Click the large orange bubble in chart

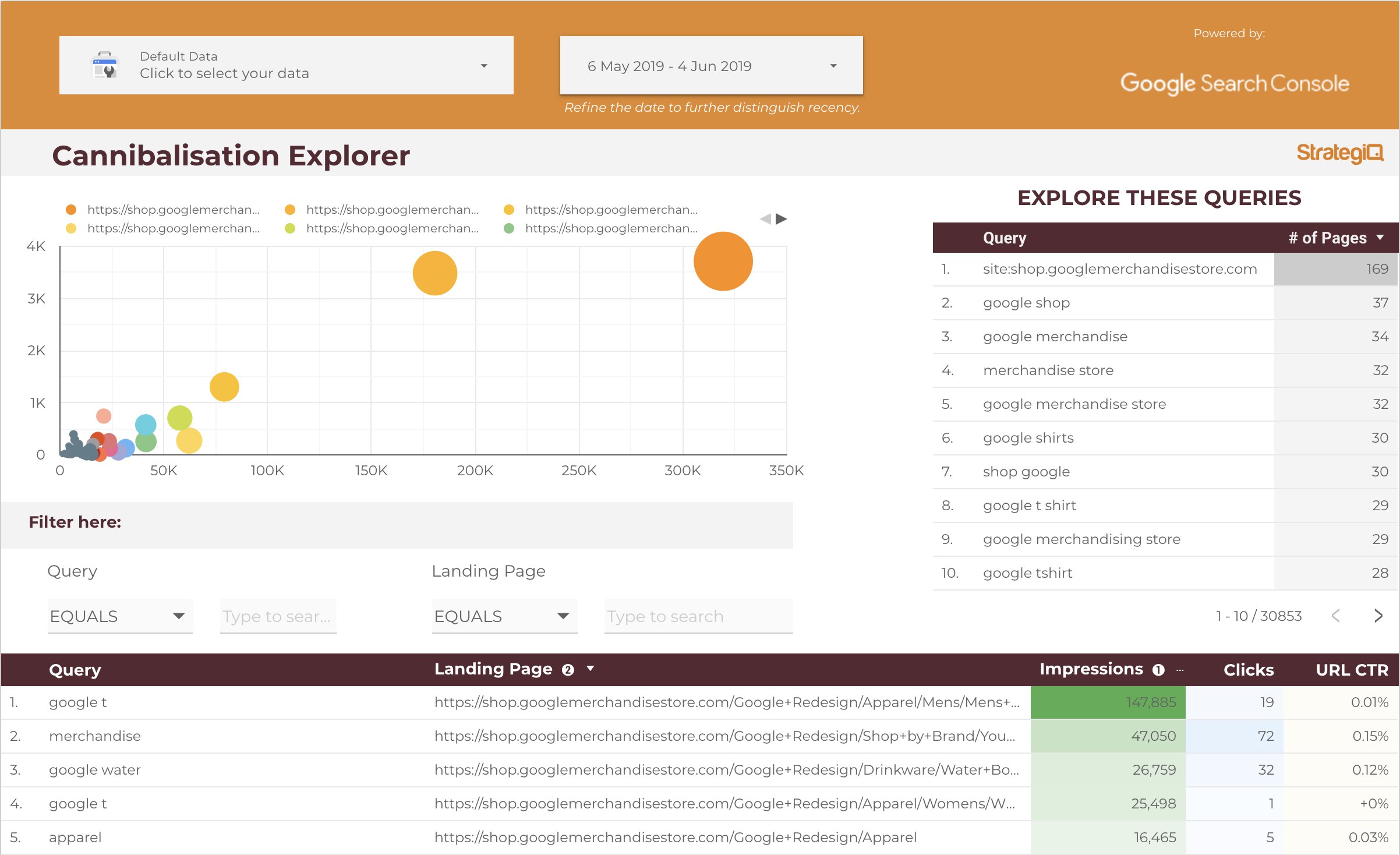click(x=723, y=262)
